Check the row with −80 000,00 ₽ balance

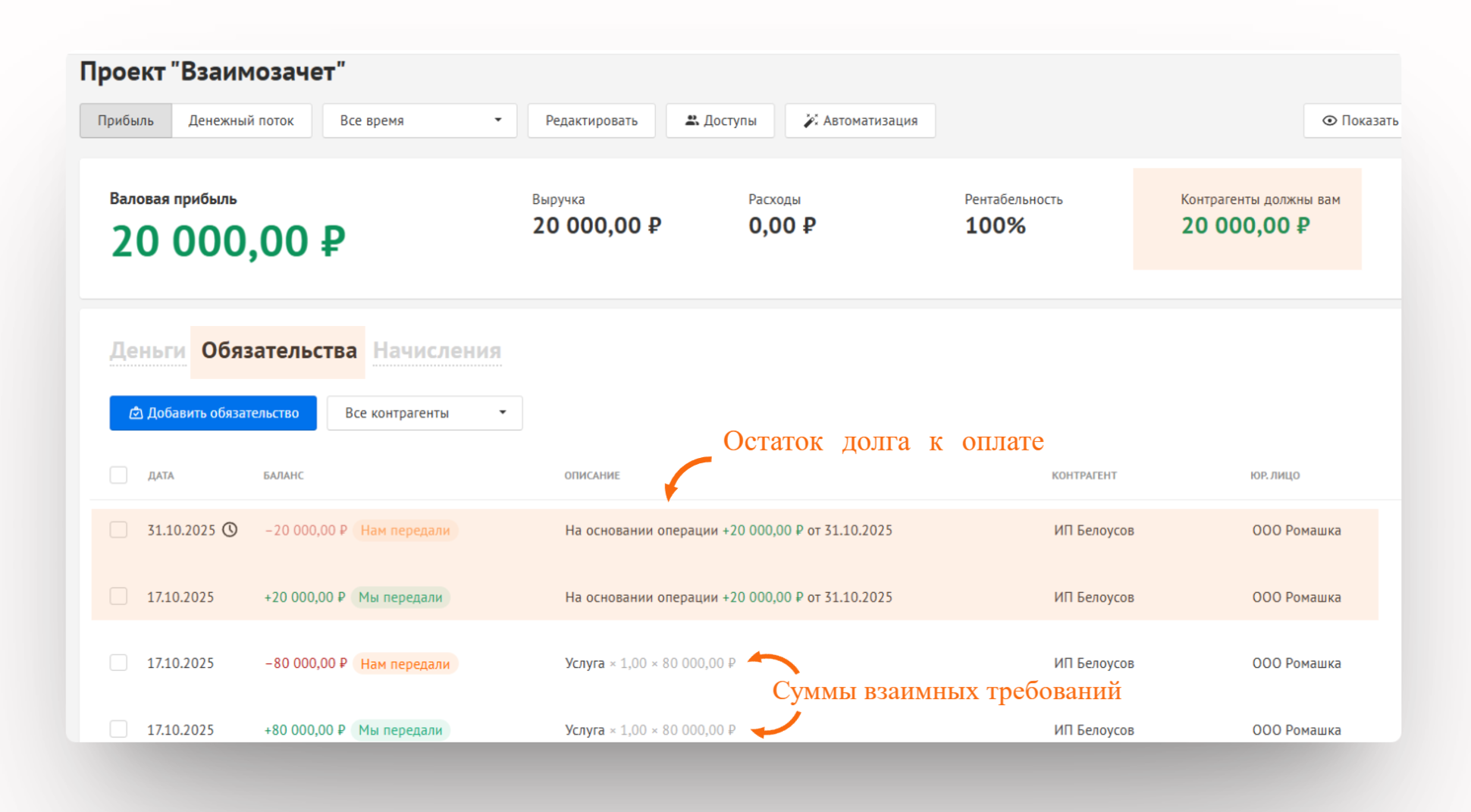click(118, 663)
